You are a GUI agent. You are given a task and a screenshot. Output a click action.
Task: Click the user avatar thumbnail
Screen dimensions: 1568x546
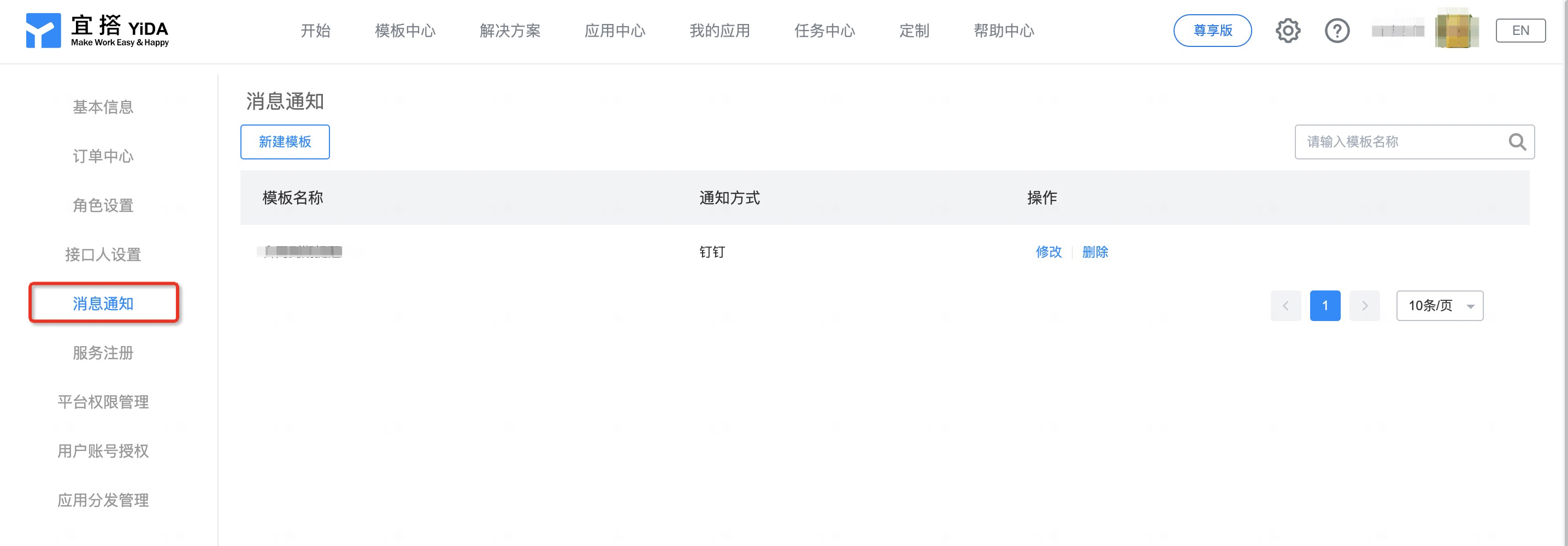[1456, 30]
